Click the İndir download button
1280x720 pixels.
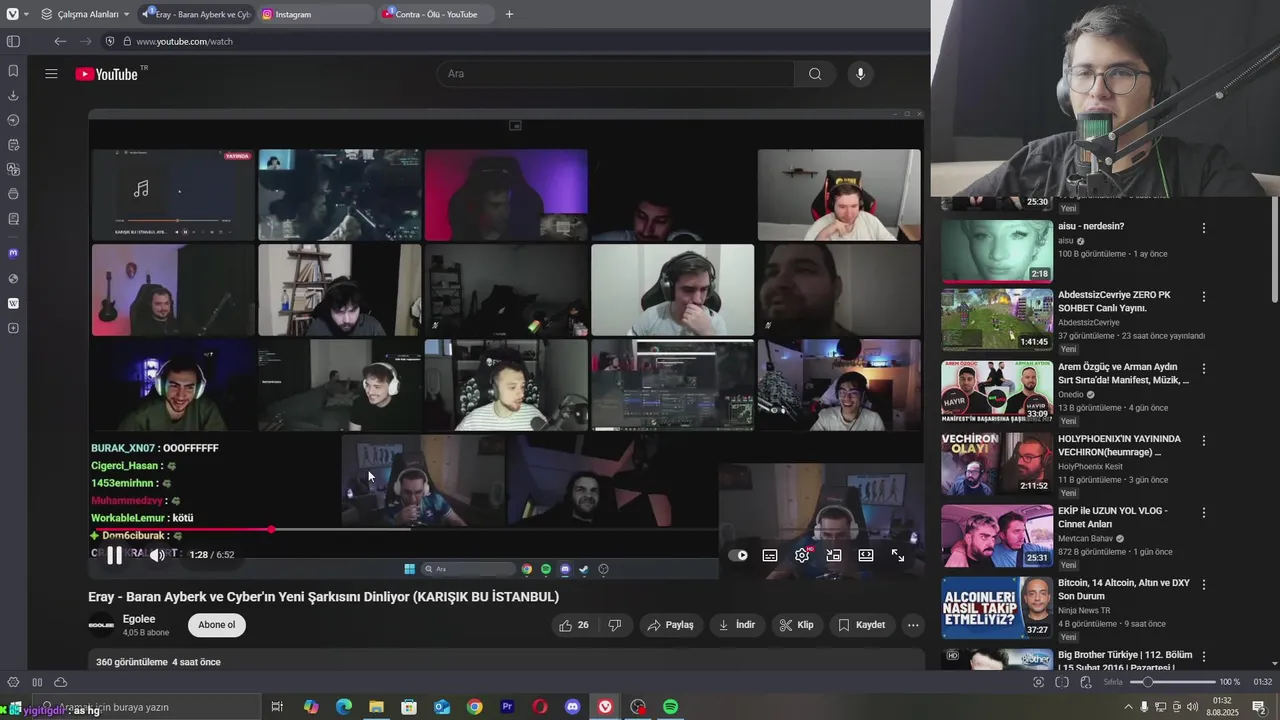pos(737,625)
